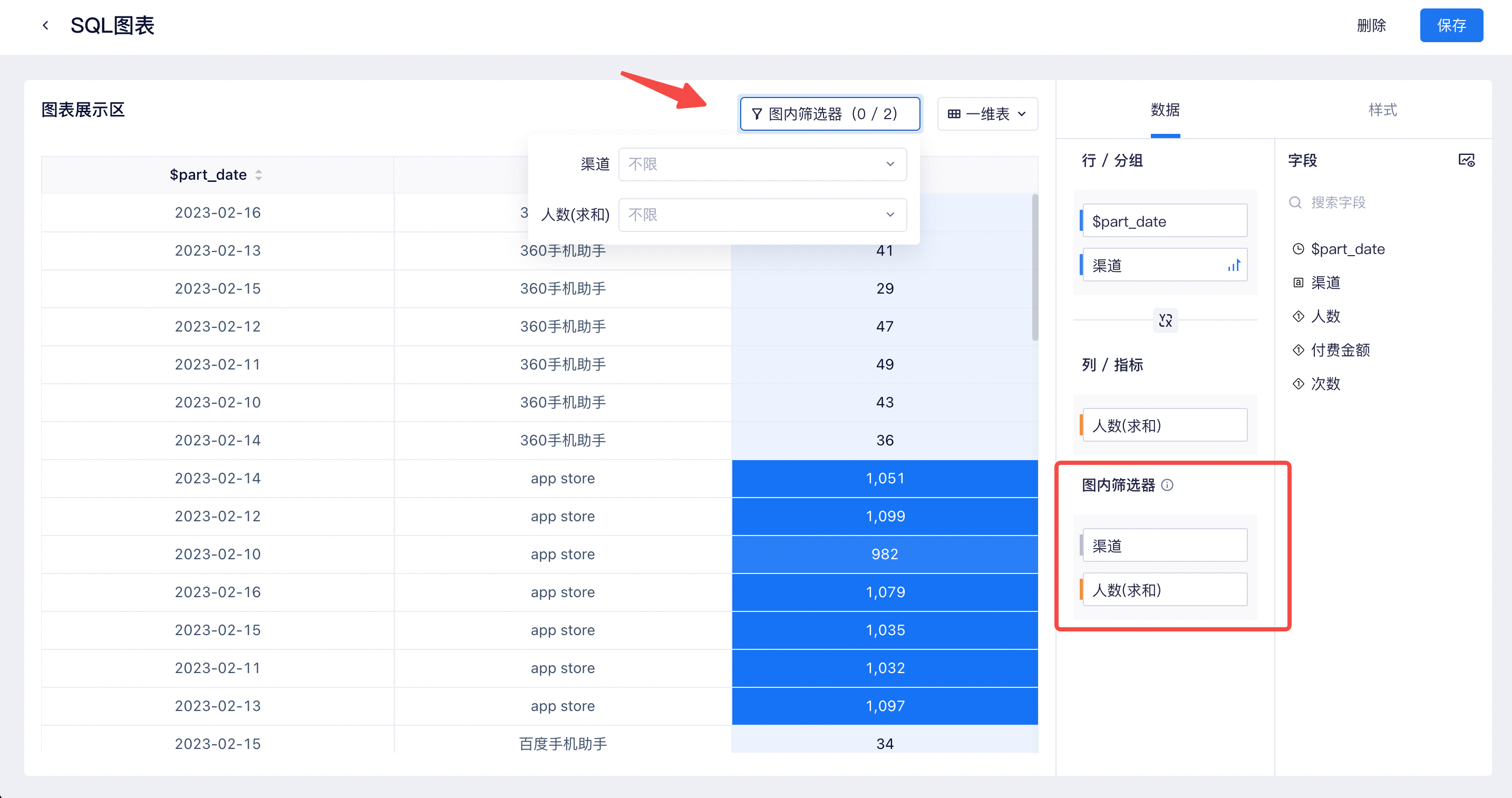Click the cell with value 1,099
Viewport: 1512px width, 798px height.
885,517
